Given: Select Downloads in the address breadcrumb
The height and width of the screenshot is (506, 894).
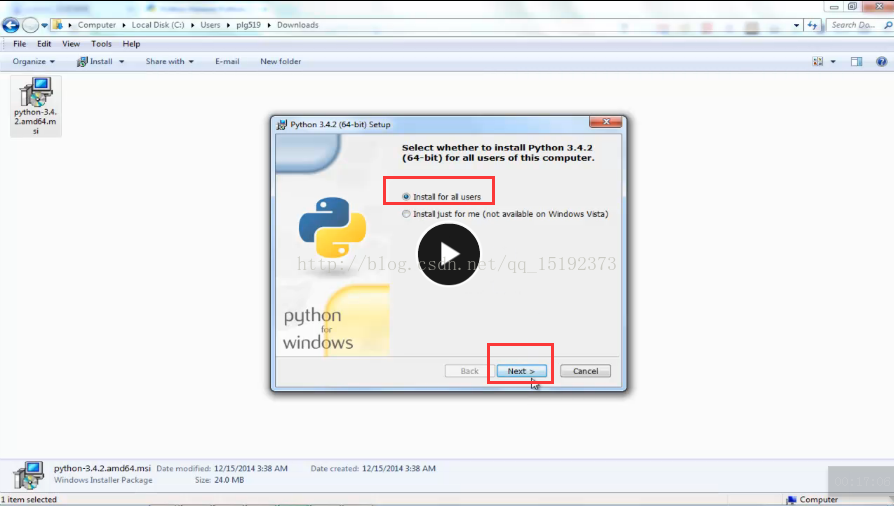Looking at the screenshot, I should pyautogui.click(x=298, y=25).
